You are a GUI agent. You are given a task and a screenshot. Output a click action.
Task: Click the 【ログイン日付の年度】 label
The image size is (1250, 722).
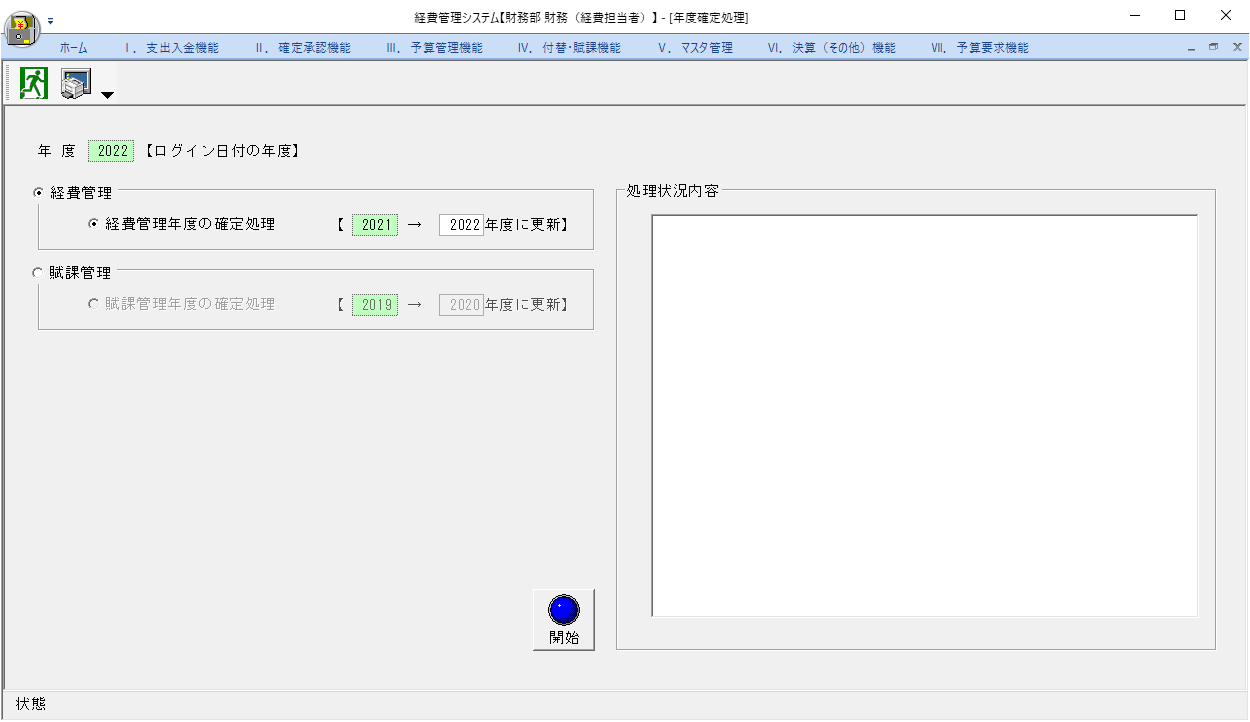pyautogui.click(x=221, y=152)
